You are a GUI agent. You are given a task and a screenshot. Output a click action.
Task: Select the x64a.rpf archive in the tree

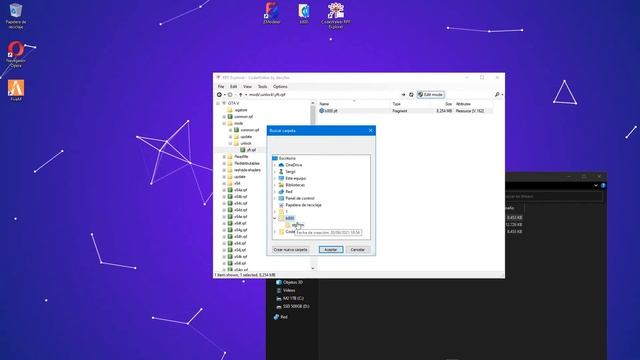240,190
